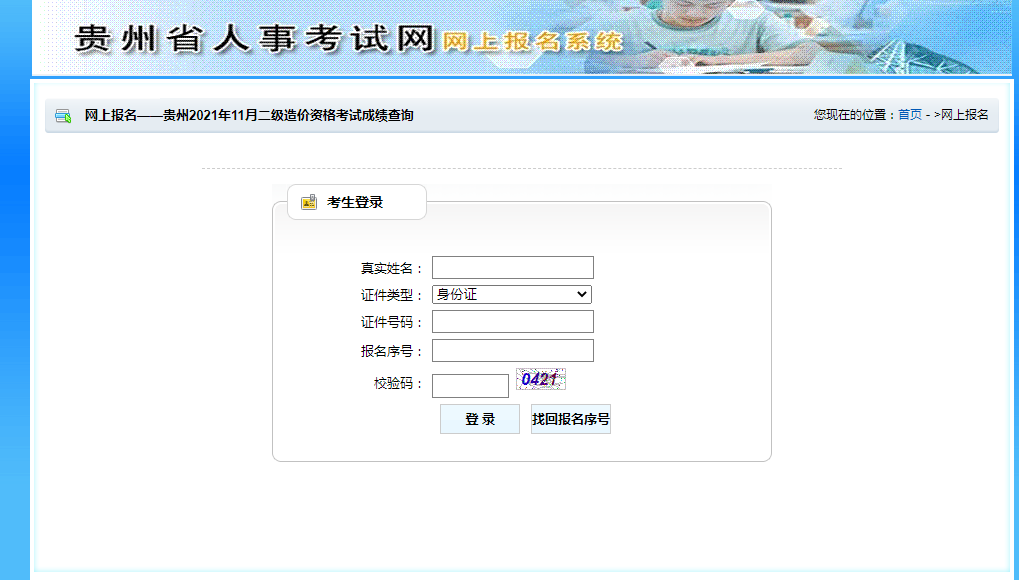Image resolution: width=1019 pixels, height=580 pixels.
Task: Click inside the 真实姓名 input box
Action: [x=511, y=267]
